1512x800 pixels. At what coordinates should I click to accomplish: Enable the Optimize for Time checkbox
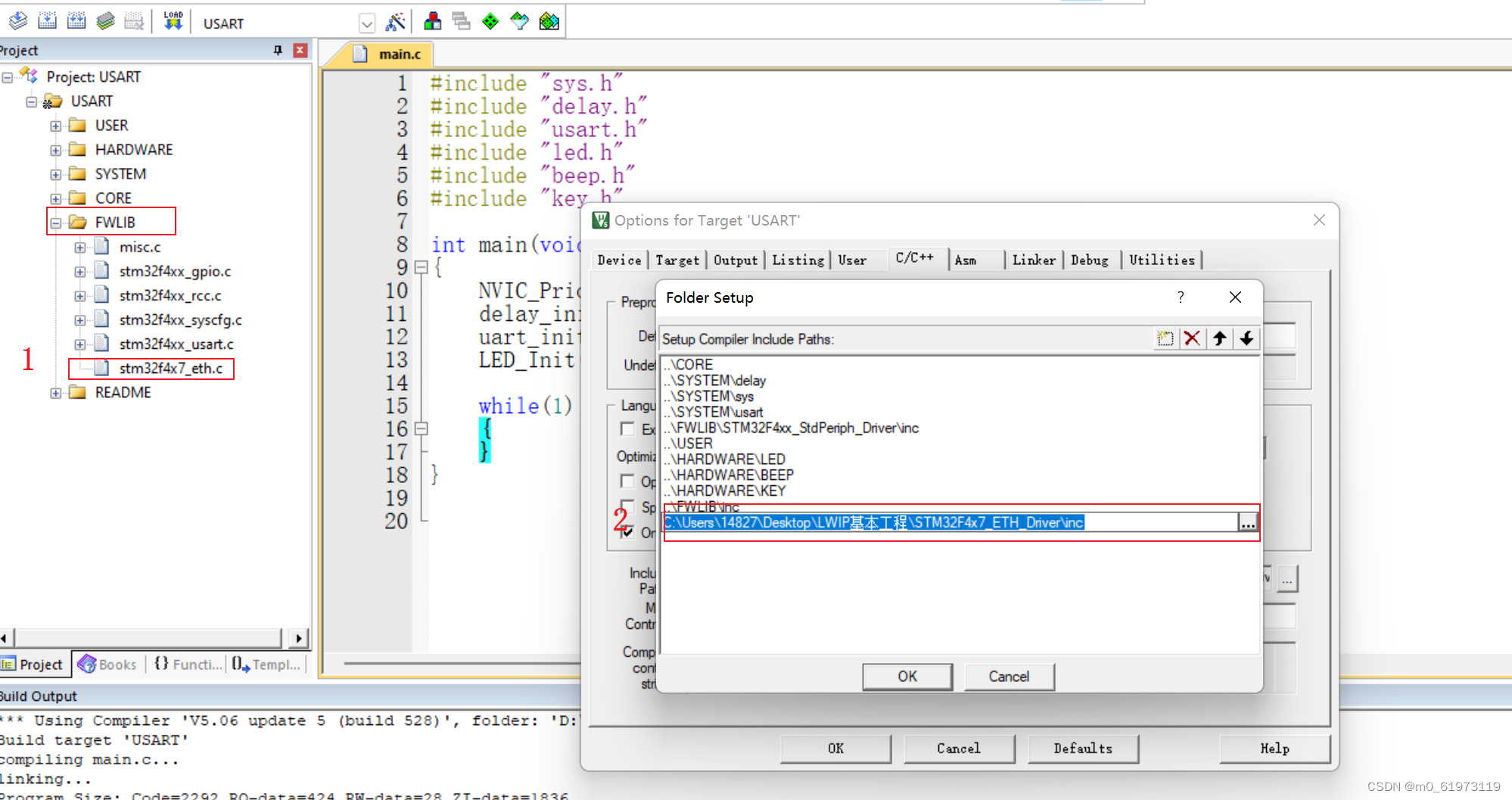point(627,481)
